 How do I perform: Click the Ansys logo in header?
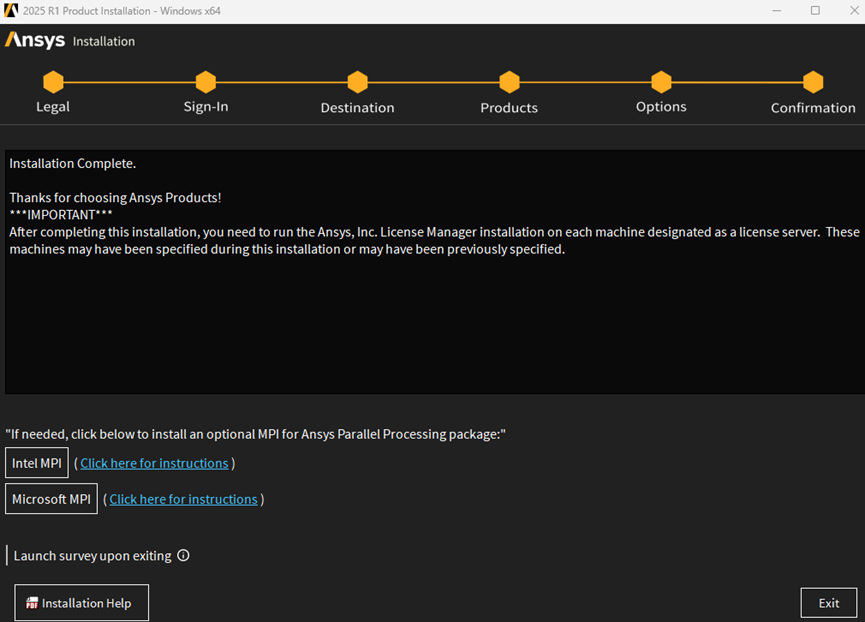35,40
